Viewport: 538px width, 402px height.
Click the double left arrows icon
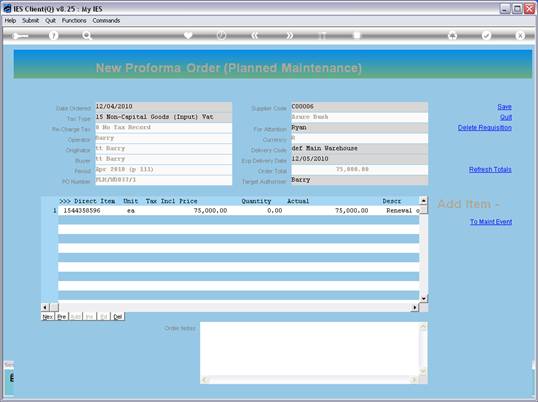coord(255,36)
